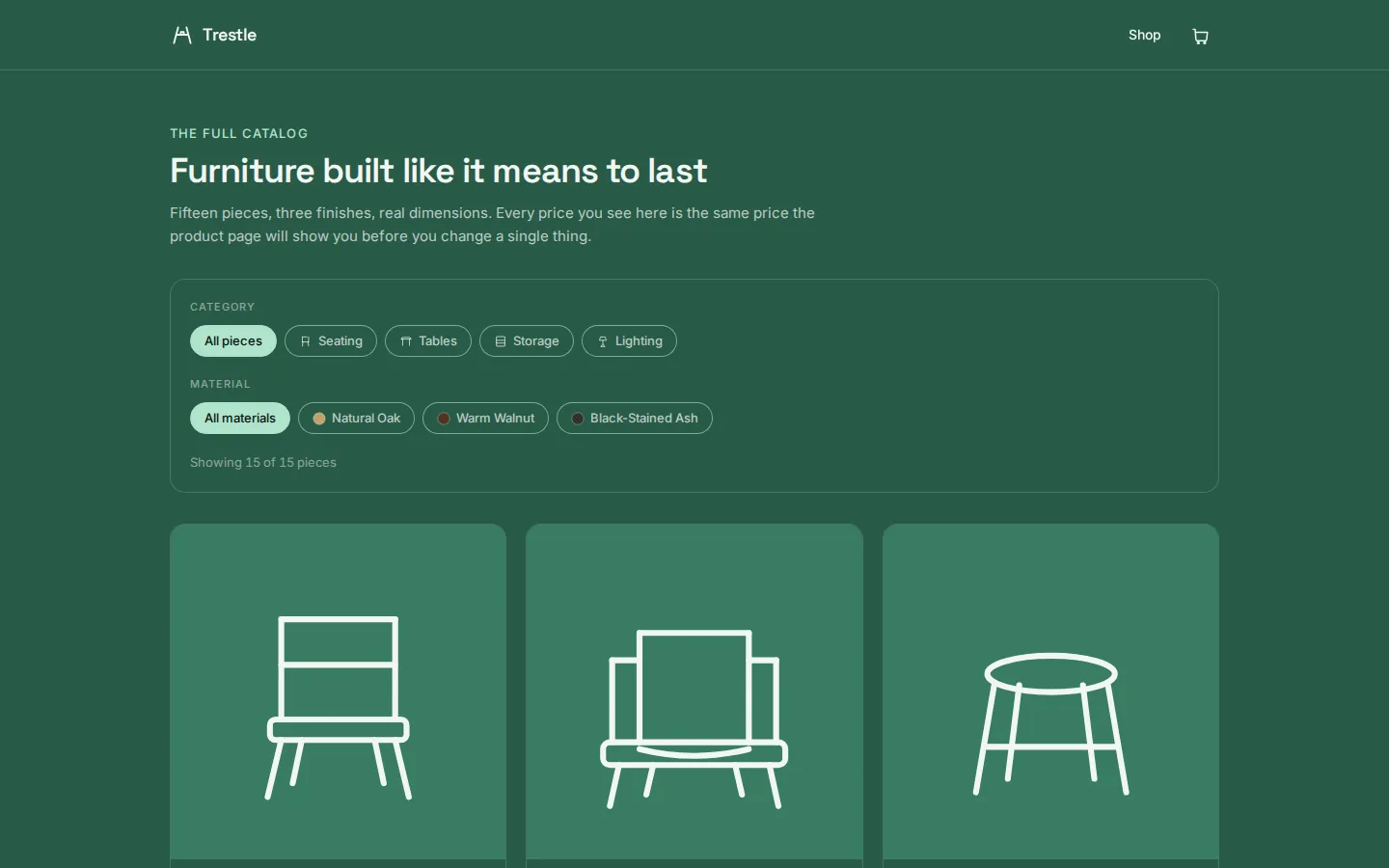Show only Storage pieces
Image resolution: width=1389 pixels, height=868 pixels.
527,341
